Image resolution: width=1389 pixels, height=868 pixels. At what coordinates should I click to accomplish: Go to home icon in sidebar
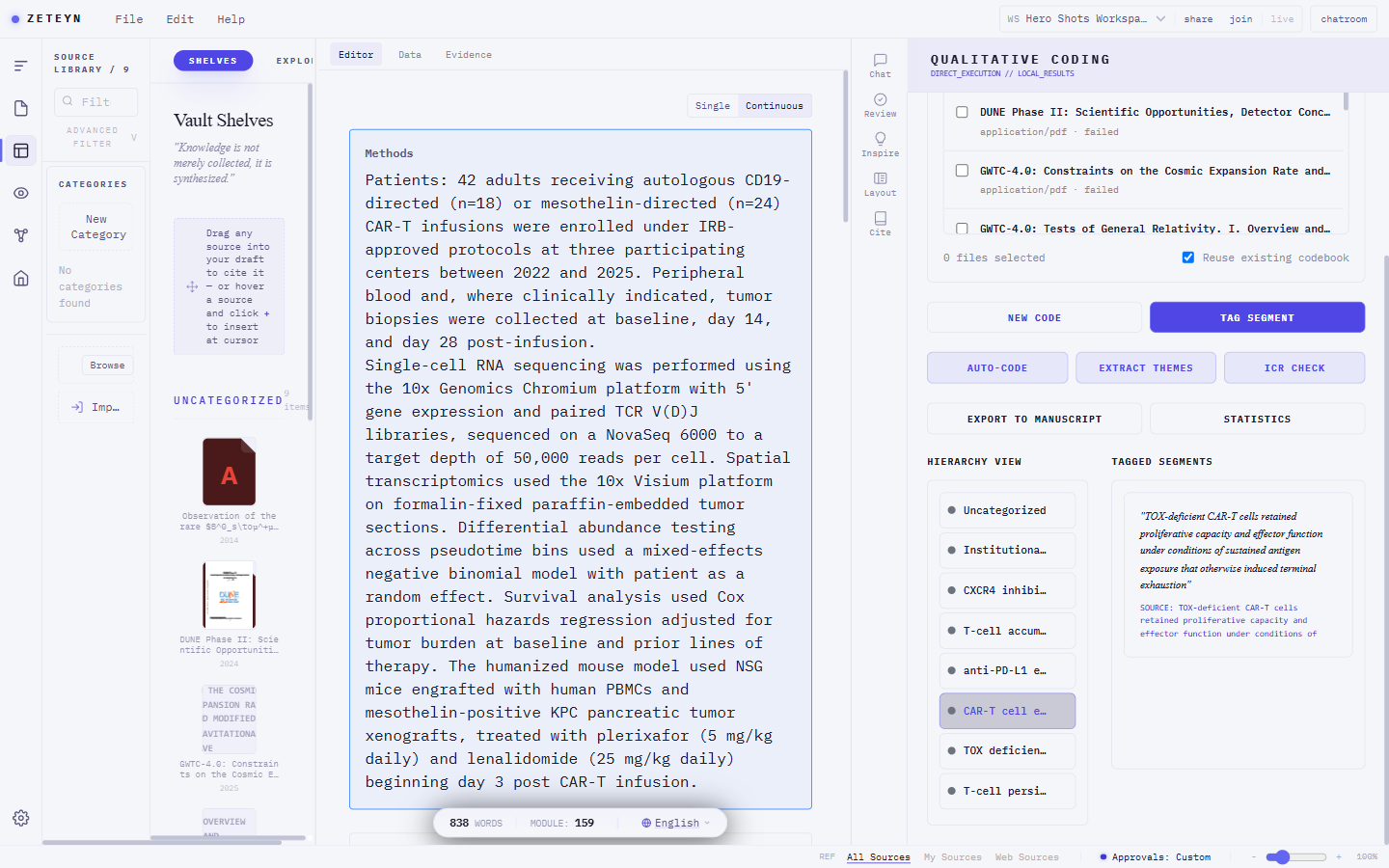20,278
